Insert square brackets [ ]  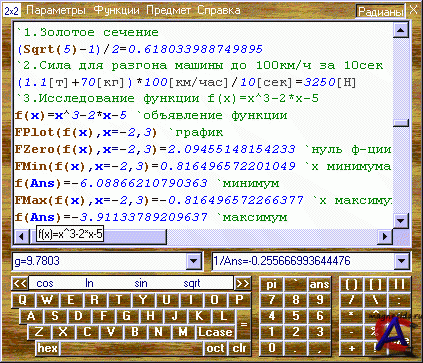[375, 284]
